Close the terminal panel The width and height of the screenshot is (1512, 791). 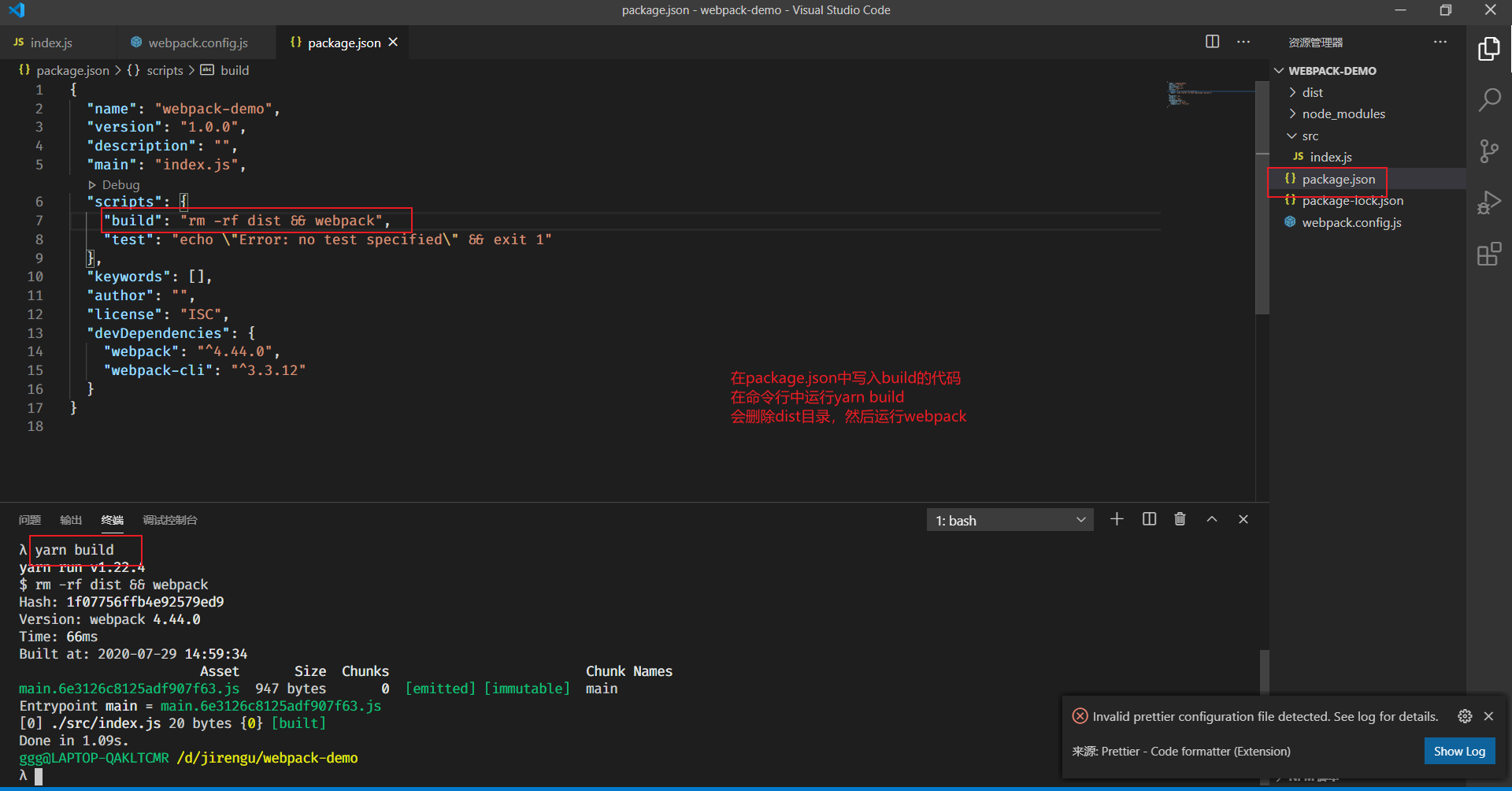(1243, 519)
